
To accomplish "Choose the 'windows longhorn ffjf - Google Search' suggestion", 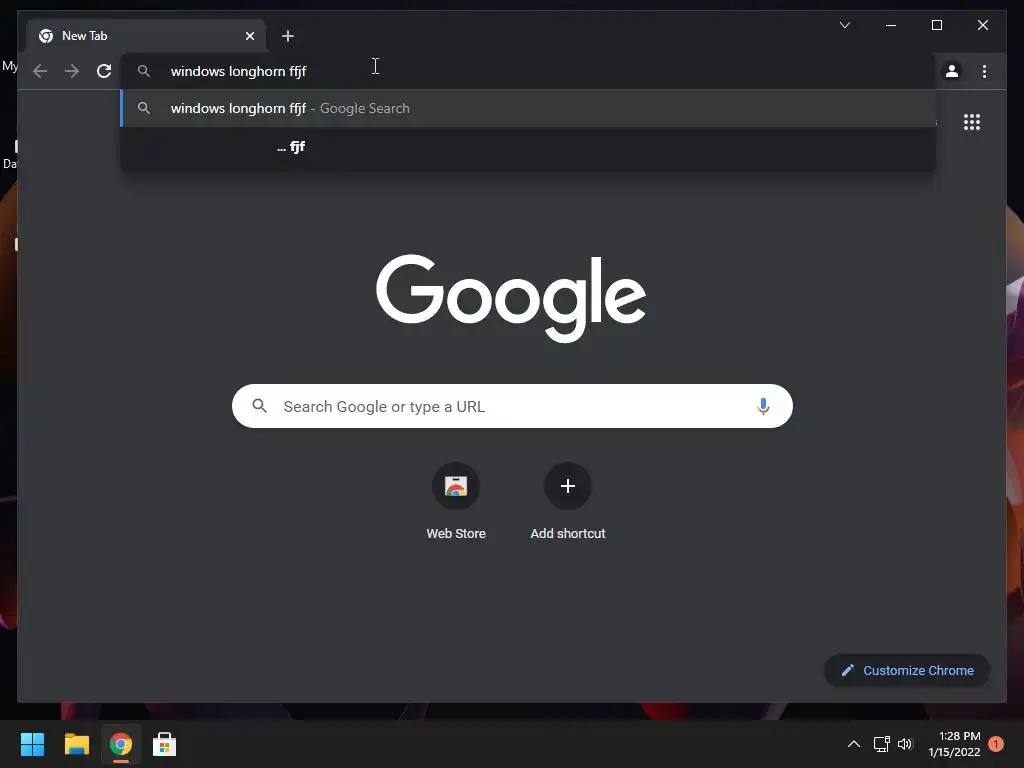I will coord(528,108).
